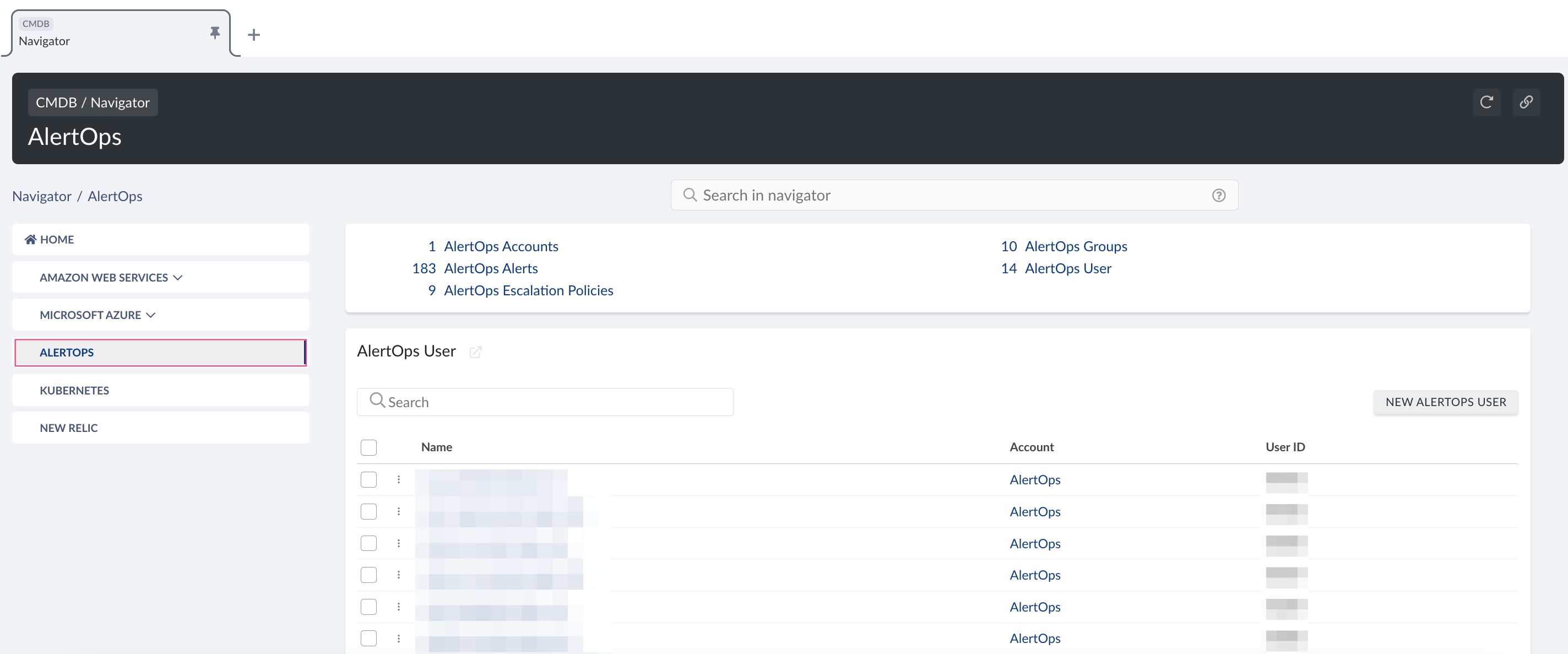Open AlertOps Escalation Policies link
Viewport: 1568px width, 654px height.
coord(528,290)
